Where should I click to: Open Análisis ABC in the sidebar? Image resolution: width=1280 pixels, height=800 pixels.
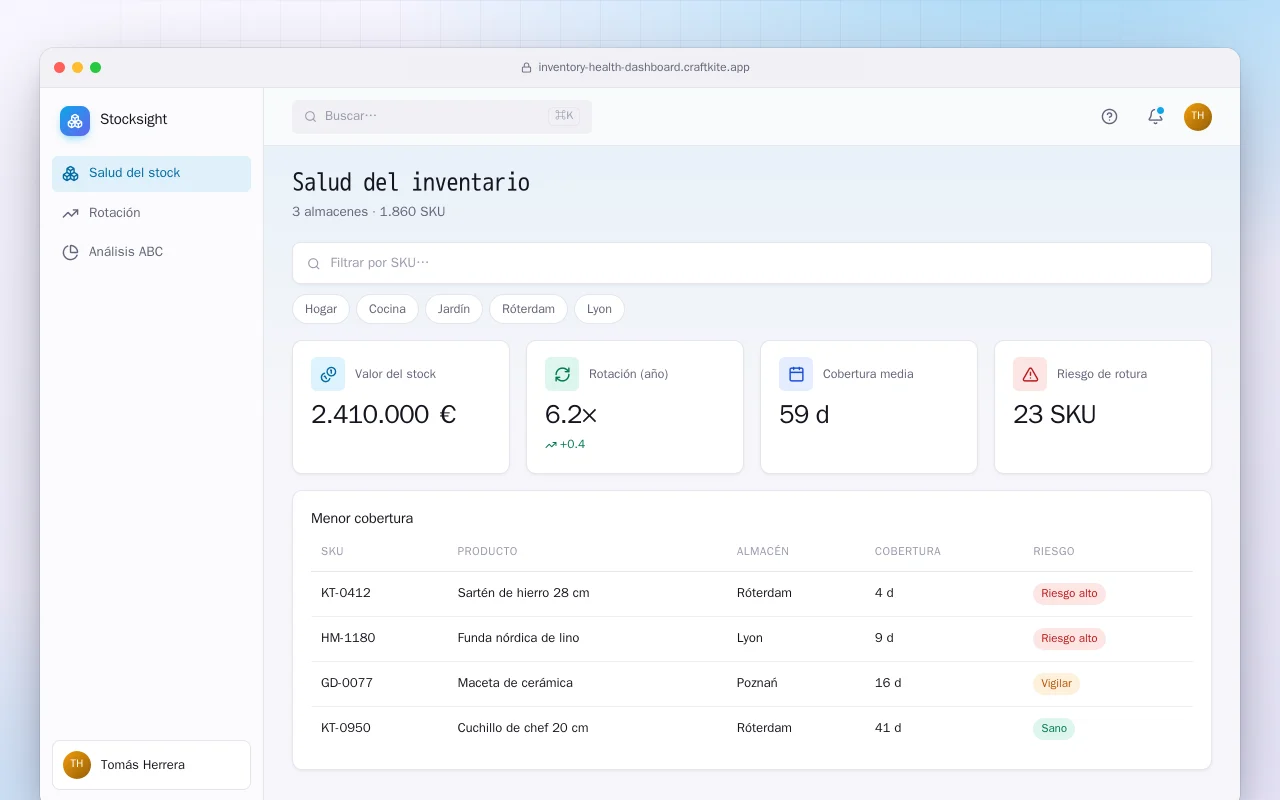coord(151,252)
